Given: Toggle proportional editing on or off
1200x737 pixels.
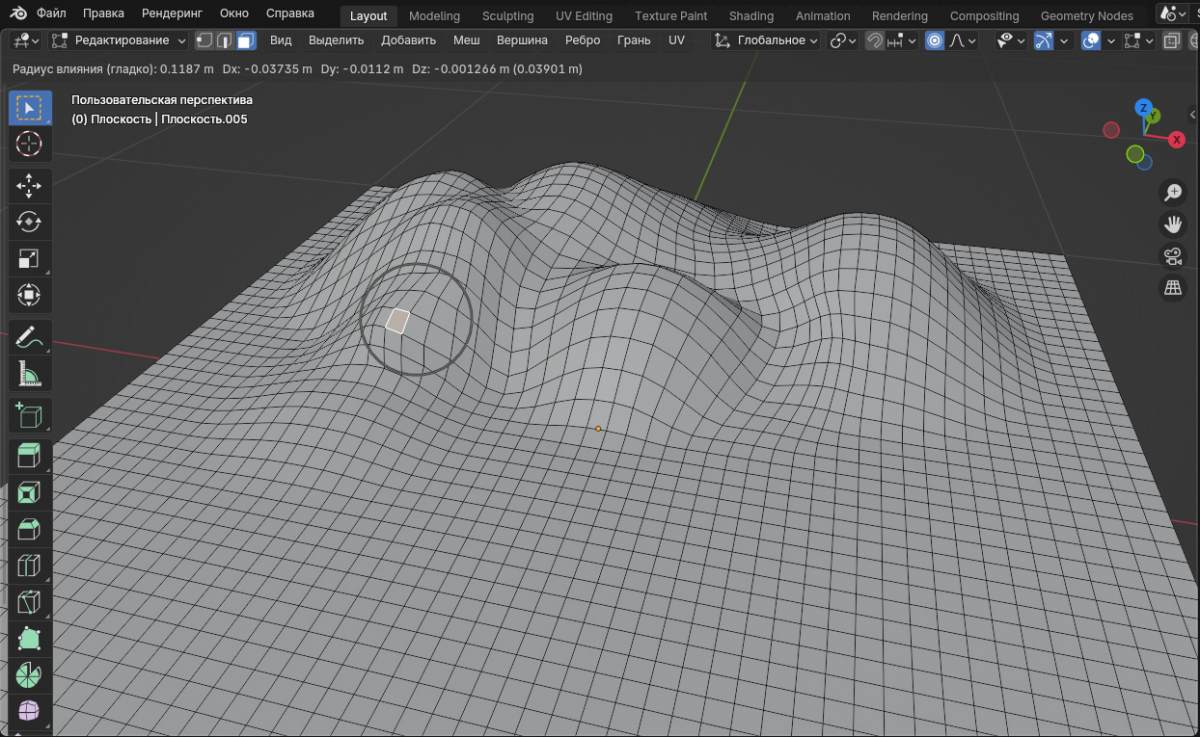Looking at the screenshot, I should coord(935,40).
